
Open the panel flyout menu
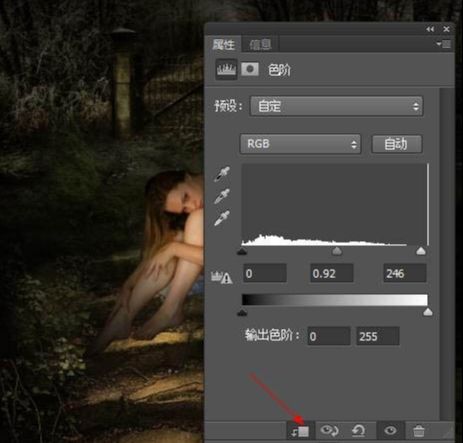[444, 44]
